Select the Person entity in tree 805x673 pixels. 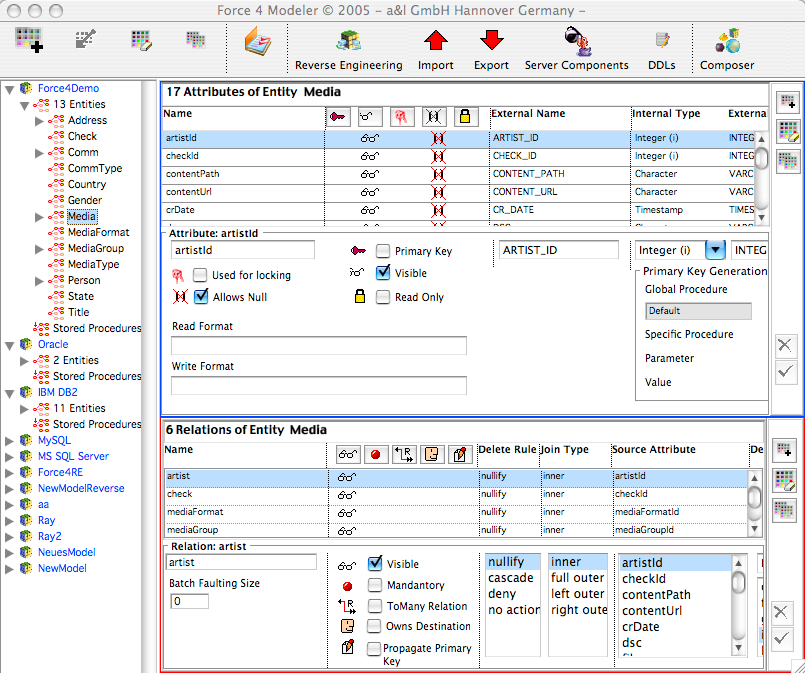coord(84,280)
